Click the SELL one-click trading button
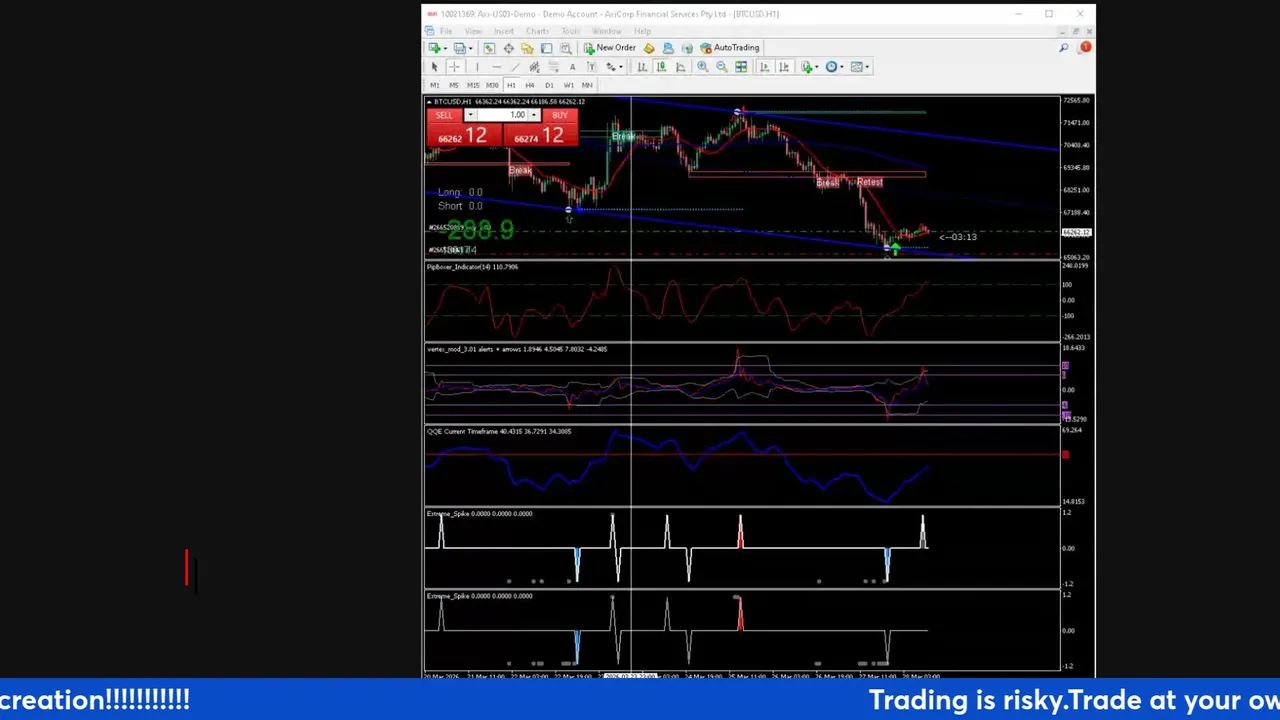Viewport: 1280px width, 720px height. click(x=444, y=115)
